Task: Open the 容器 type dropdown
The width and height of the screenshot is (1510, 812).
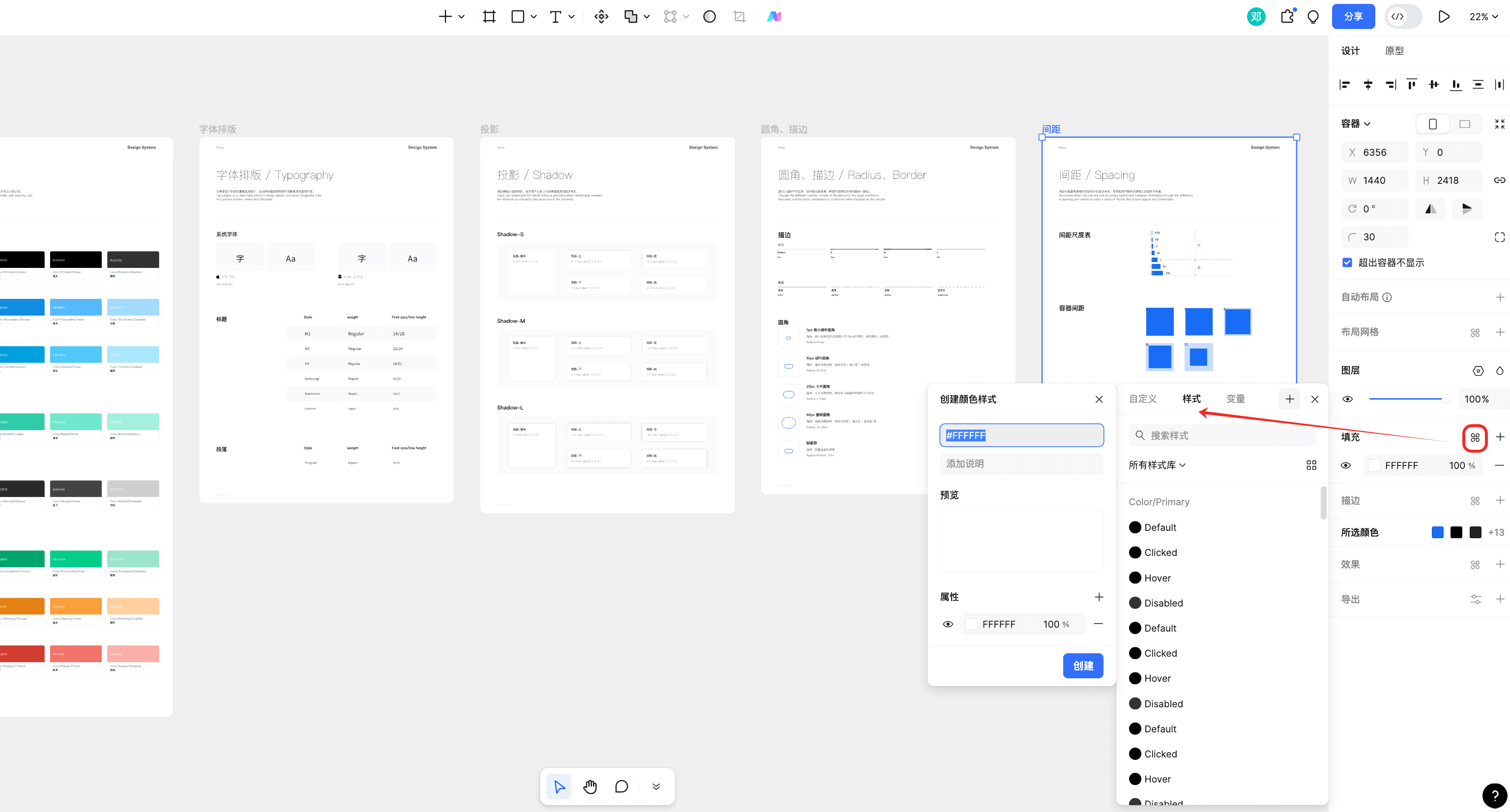Action: 1355,124
